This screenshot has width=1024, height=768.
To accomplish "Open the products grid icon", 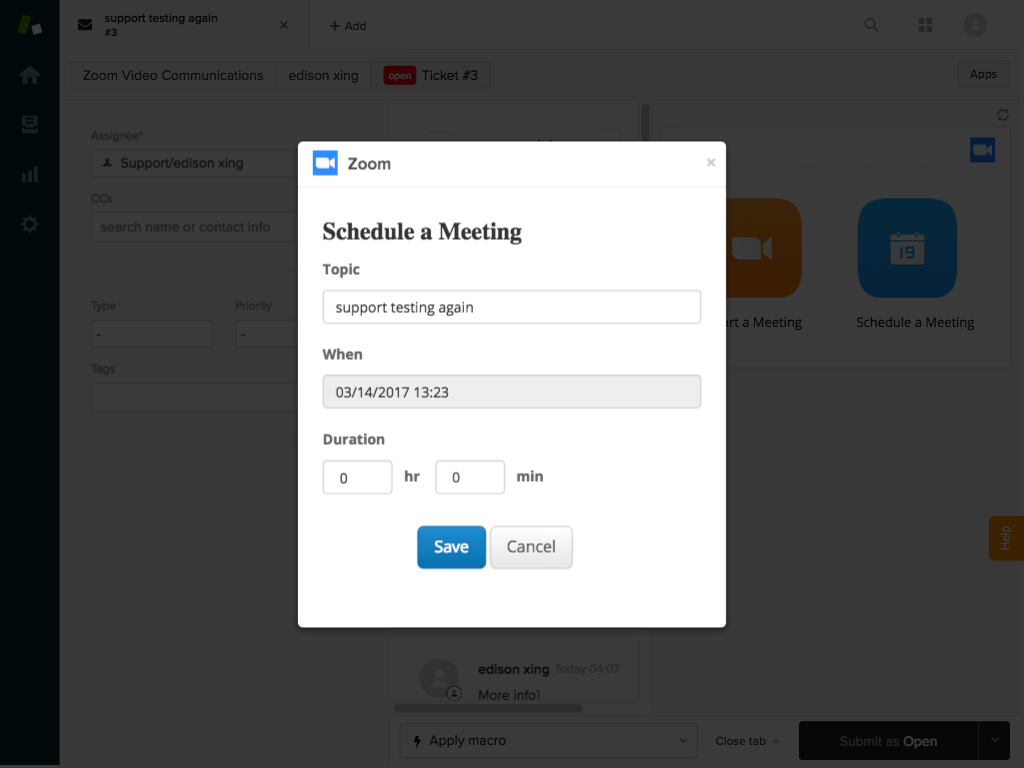I will 925,26.
